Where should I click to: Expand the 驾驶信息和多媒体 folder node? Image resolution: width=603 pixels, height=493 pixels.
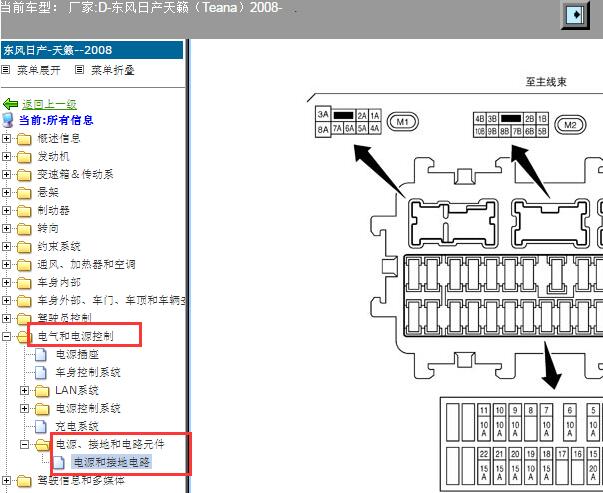point(6,480)
